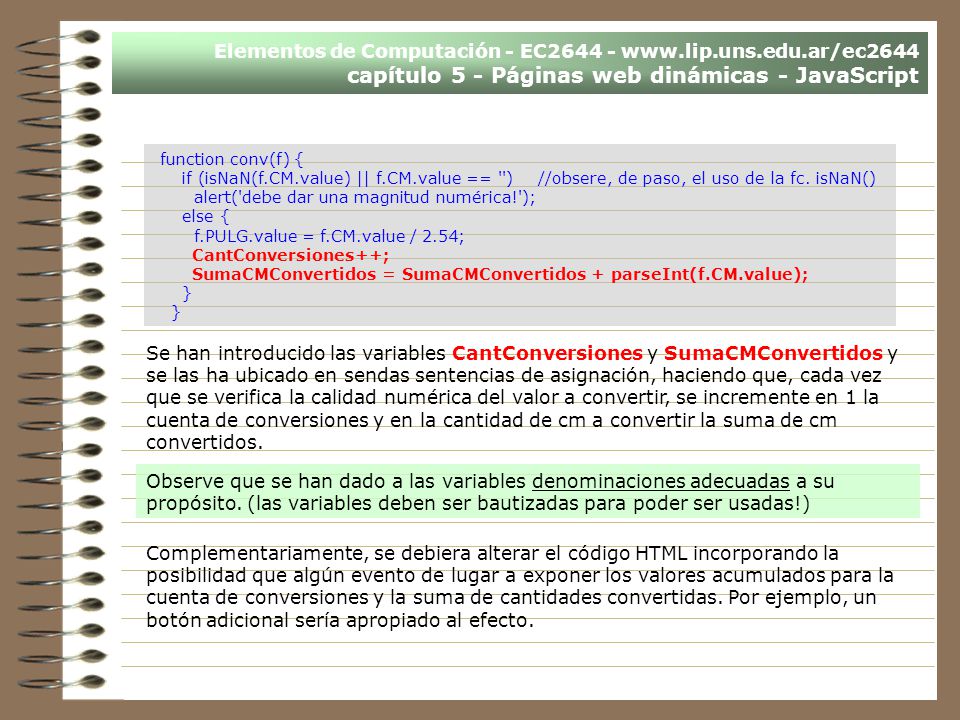Click the 'else {' code line
Viewport: 960px width, 720px height.
(x=205, y=216)
